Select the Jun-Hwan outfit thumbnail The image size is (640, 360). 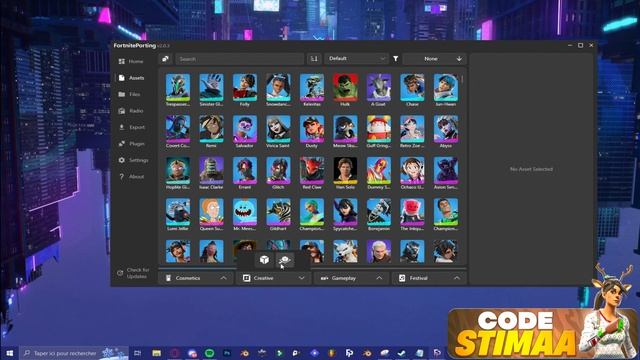(446, 88)
